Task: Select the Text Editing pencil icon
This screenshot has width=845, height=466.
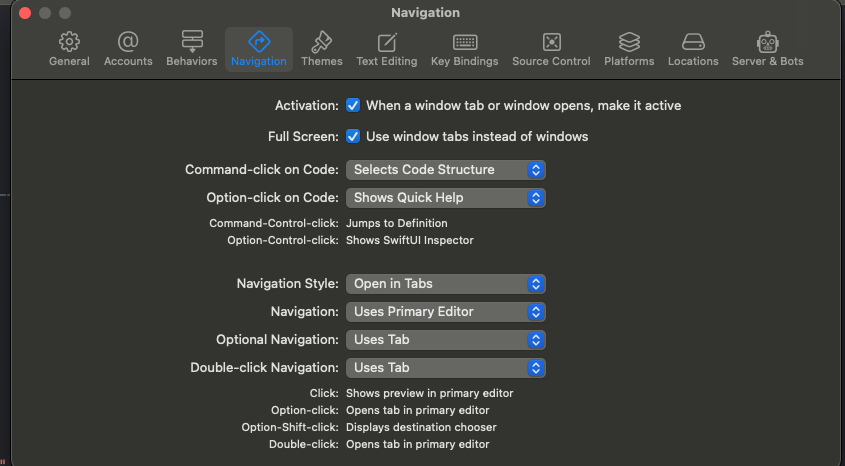Action: 387,42
